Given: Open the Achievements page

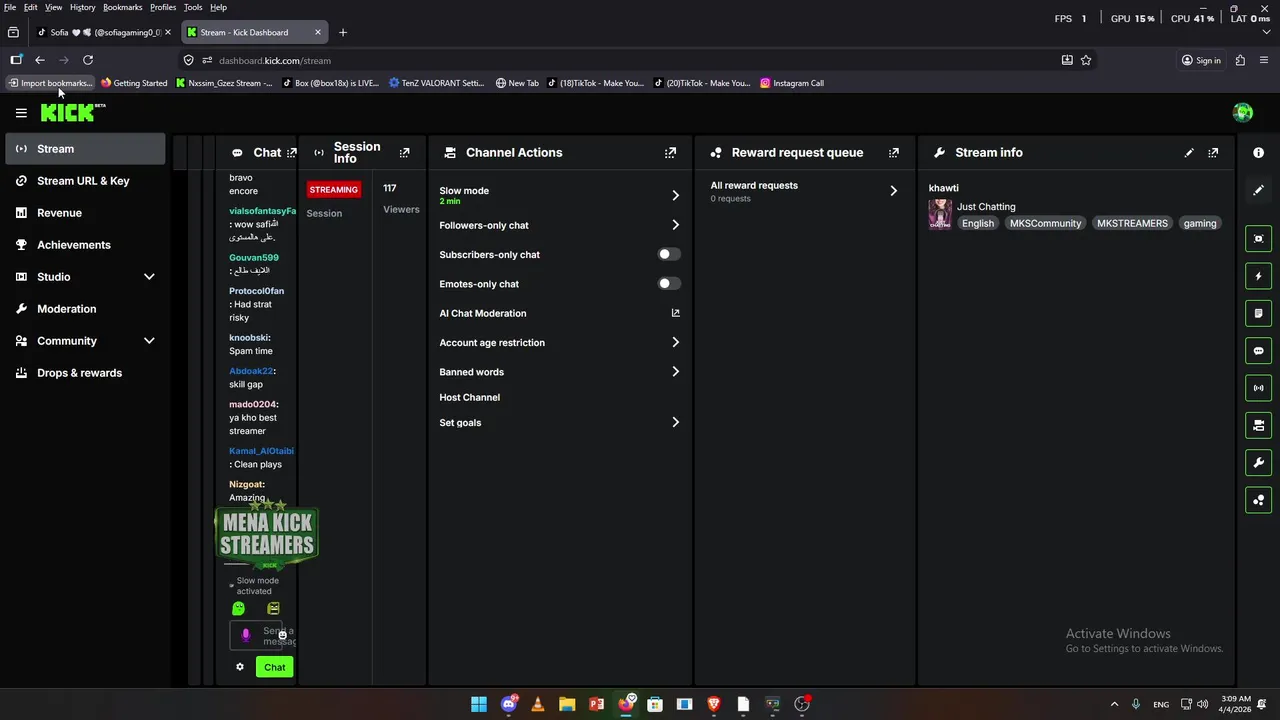Looking at the screenshot, I should point(85,245).
